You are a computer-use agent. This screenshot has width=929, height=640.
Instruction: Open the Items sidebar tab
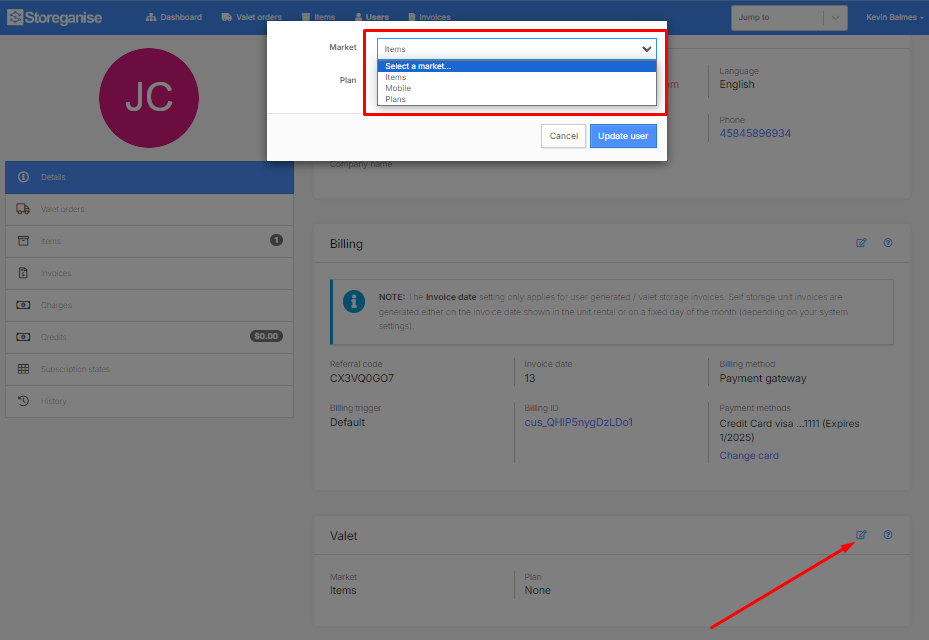149,241
